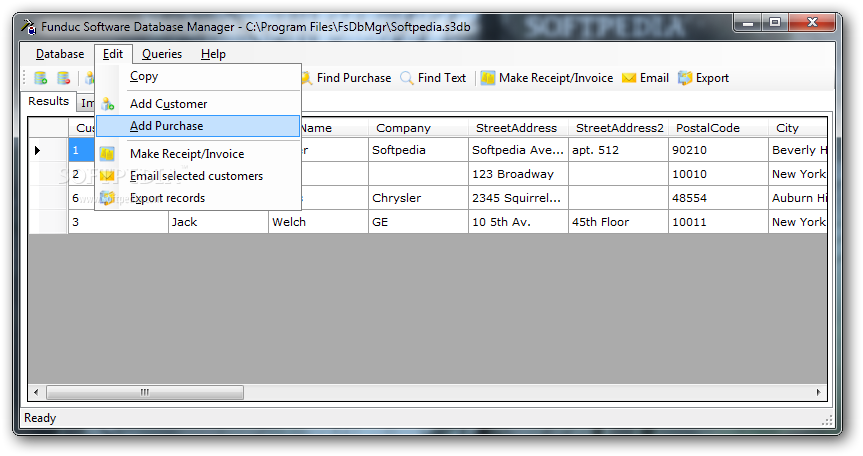Select the Beverly H city cell
Viewport: 863px width, 456px height.
pos(798,150)
